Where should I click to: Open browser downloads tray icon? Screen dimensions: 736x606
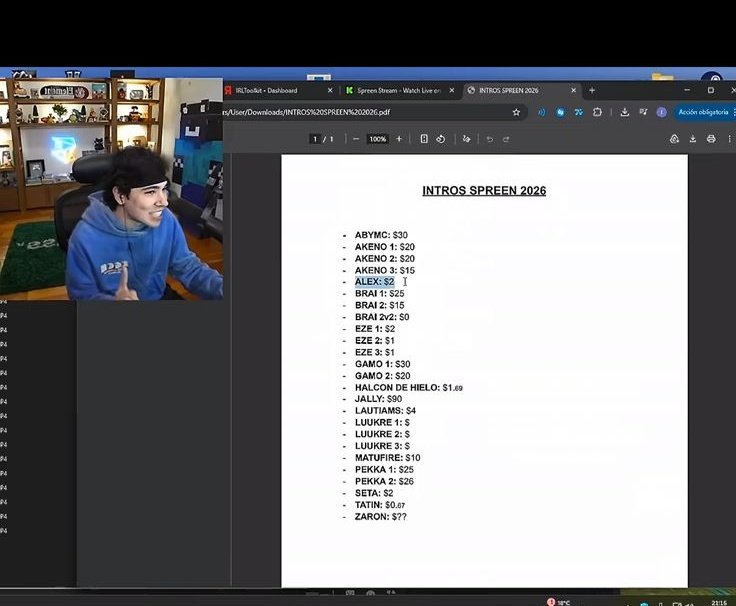(x=625, y=112)
